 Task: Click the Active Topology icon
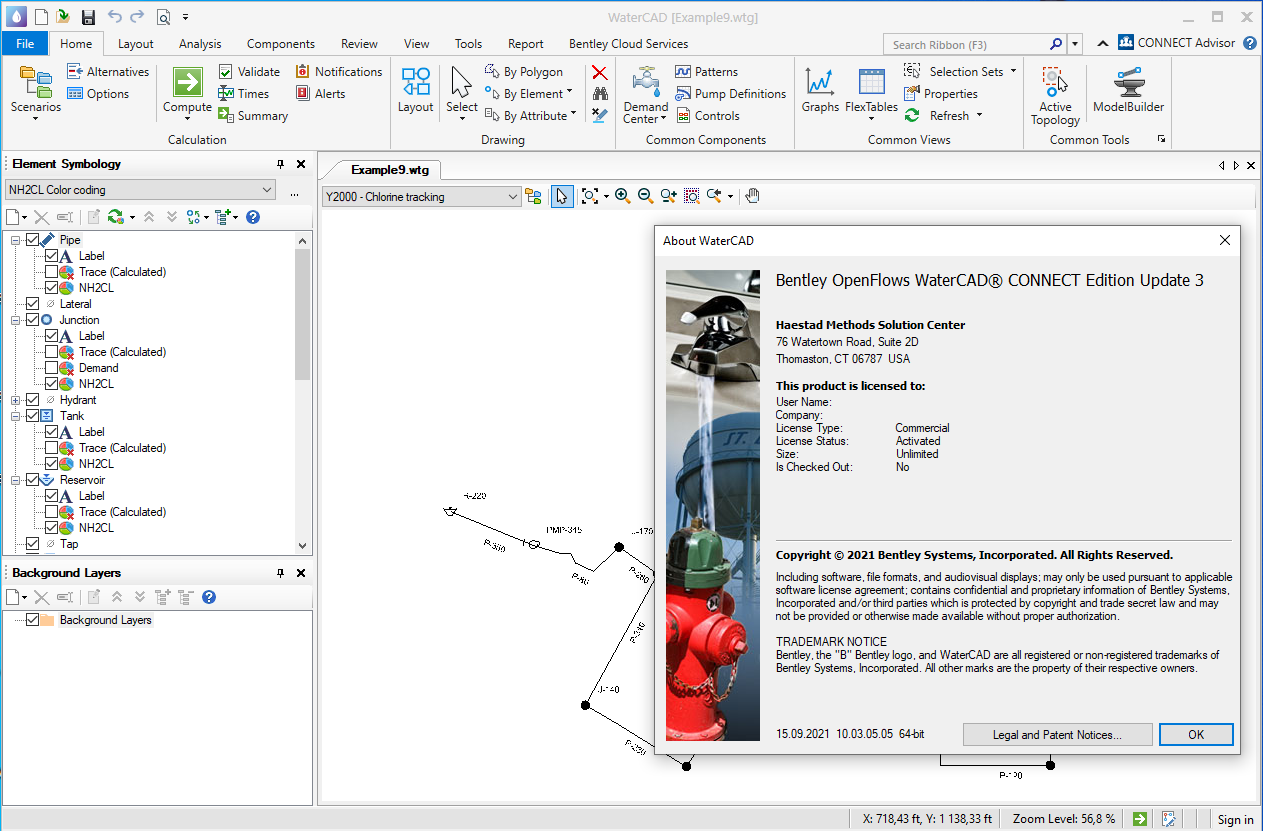click(1055, 82)
